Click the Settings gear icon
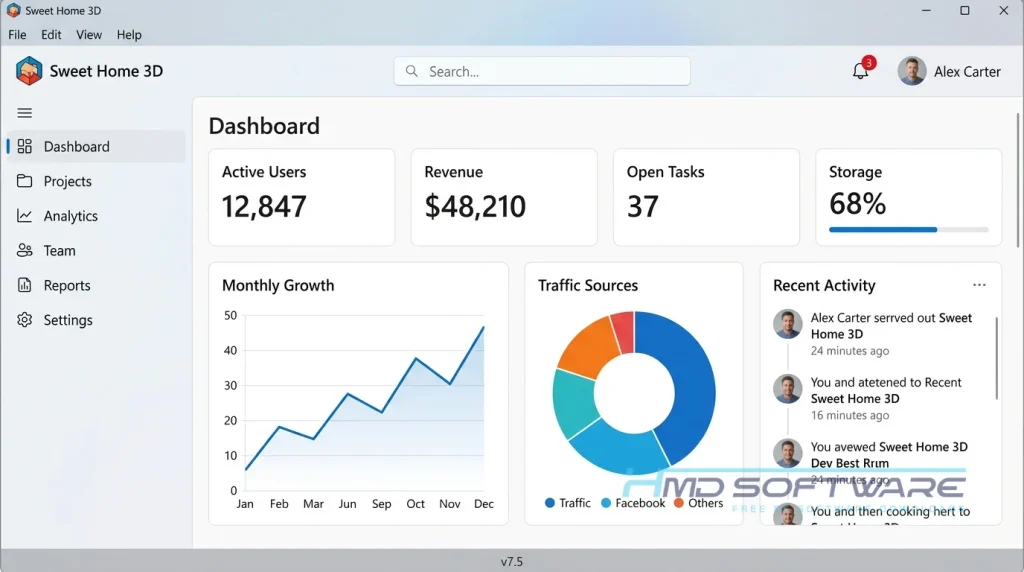This screenshot has height=572, width=1024. (25, 320)
